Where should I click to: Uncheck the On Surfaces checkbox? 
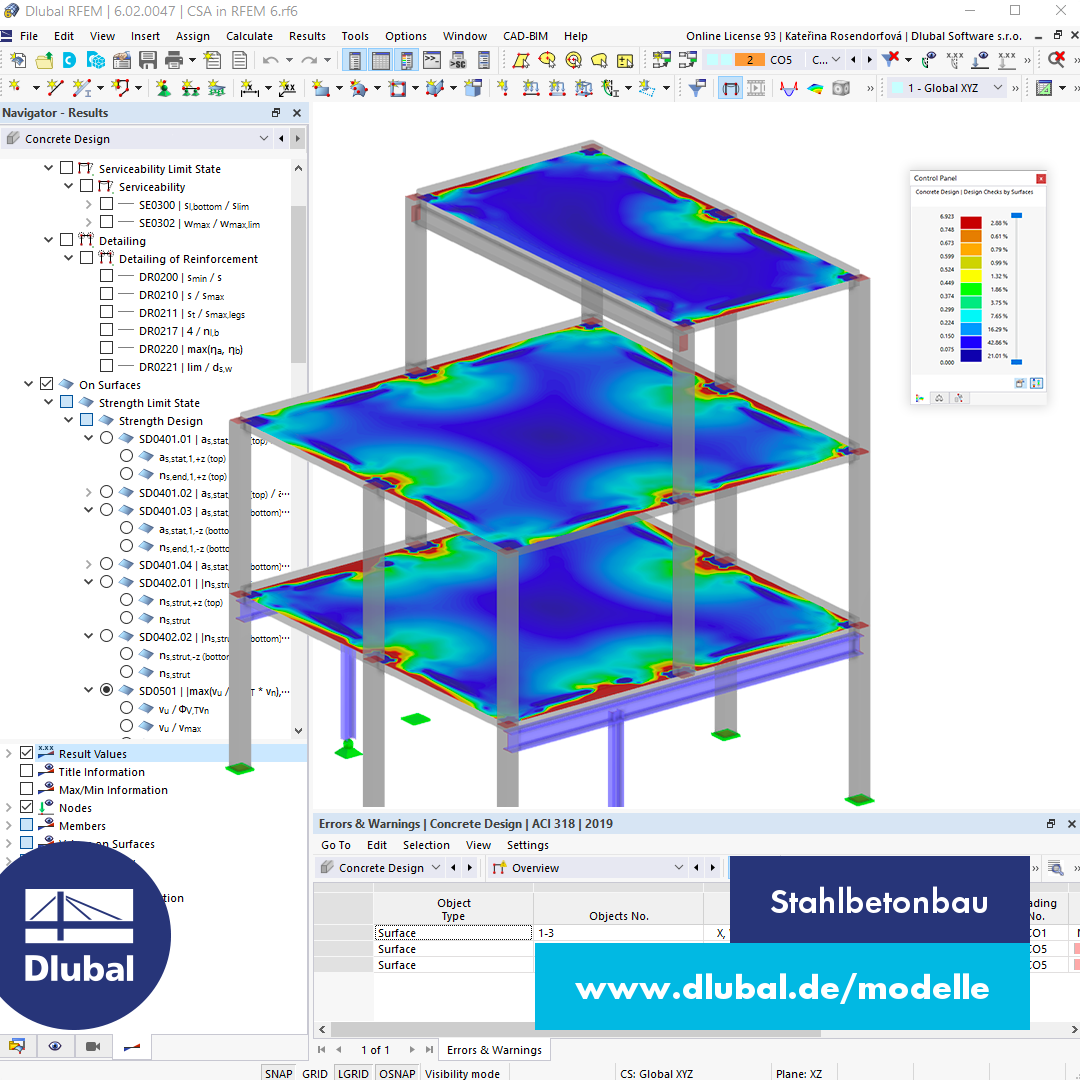tap(46, 384)
